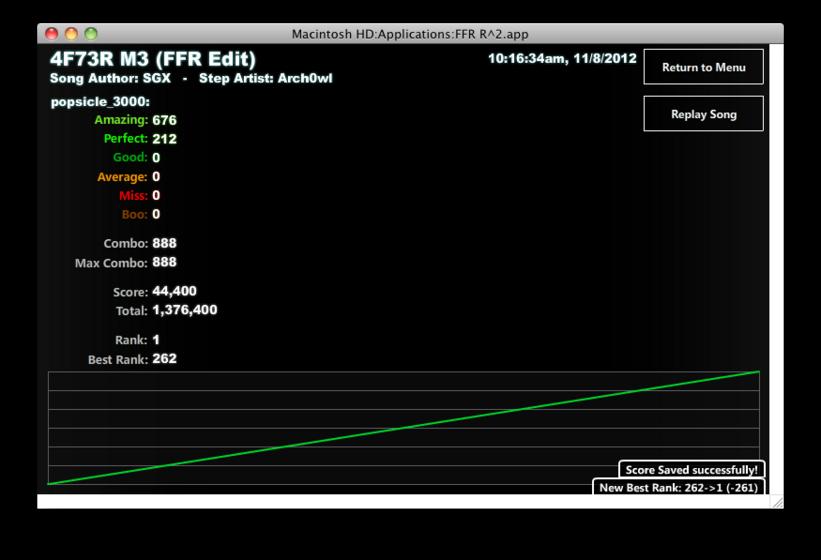Screen dimensions: 821x560
Task: Select the 4F73R M3 song title
Action: (153, 59)
